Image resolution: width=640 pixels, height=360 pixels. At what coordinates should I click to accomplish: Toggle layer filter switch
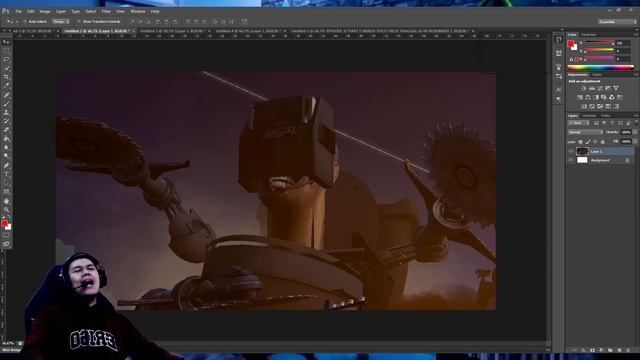(636, 123)
